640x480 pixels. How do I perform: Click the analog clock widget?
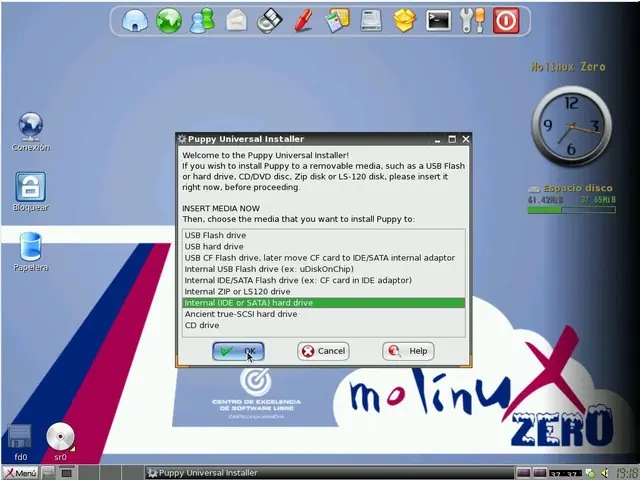571,126
